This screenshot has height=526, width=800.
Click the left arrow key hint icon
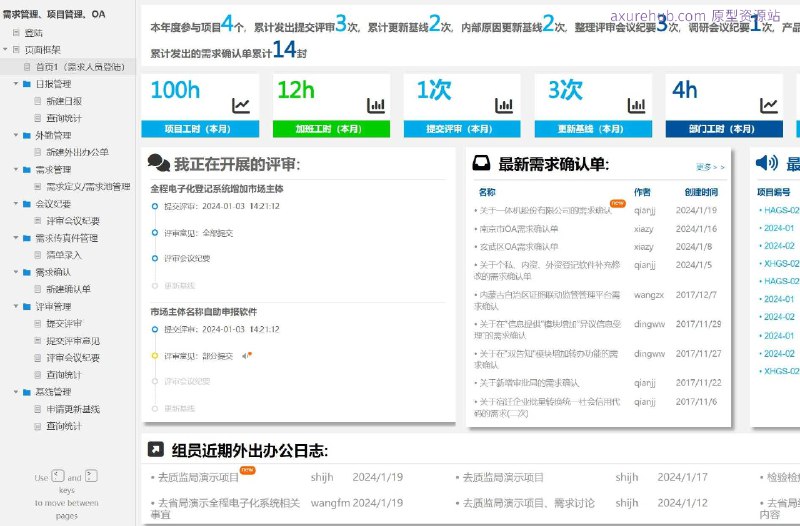pyautogui.click(x=58, y=476)
